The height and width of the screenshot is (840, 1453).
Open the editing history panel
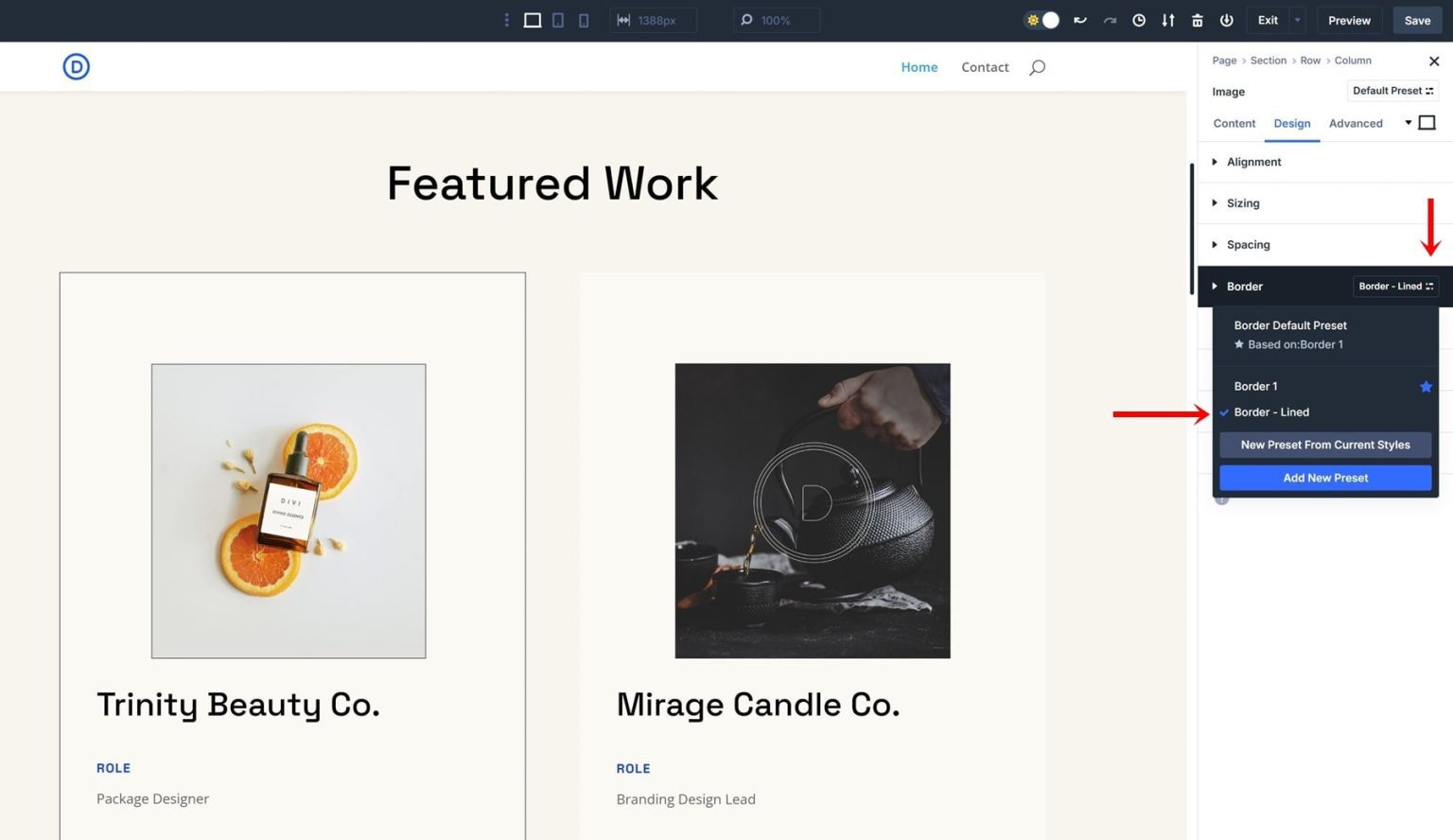pos(1139,20)
